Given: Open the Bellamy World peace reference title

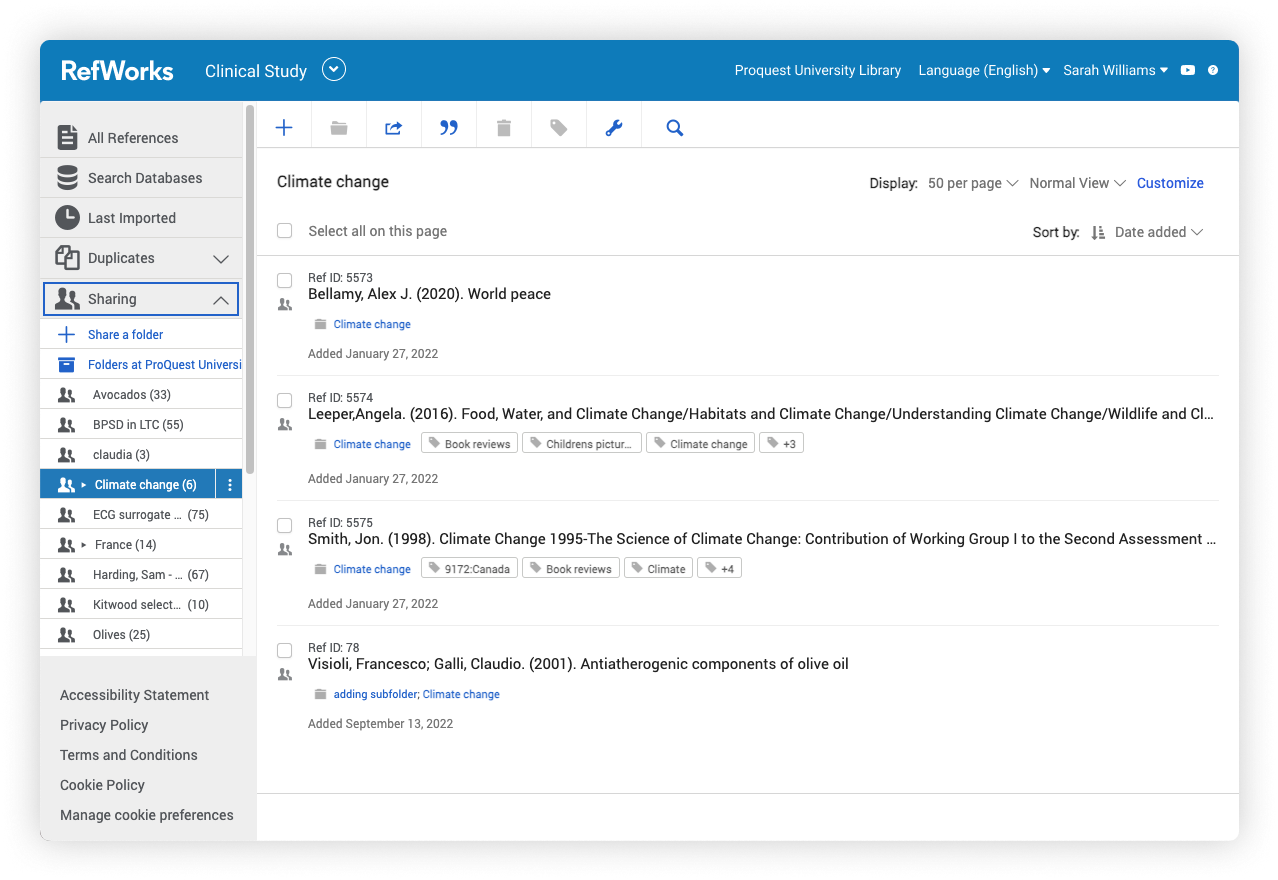Looking at the screenshot, I should click(x=429, y=294).
